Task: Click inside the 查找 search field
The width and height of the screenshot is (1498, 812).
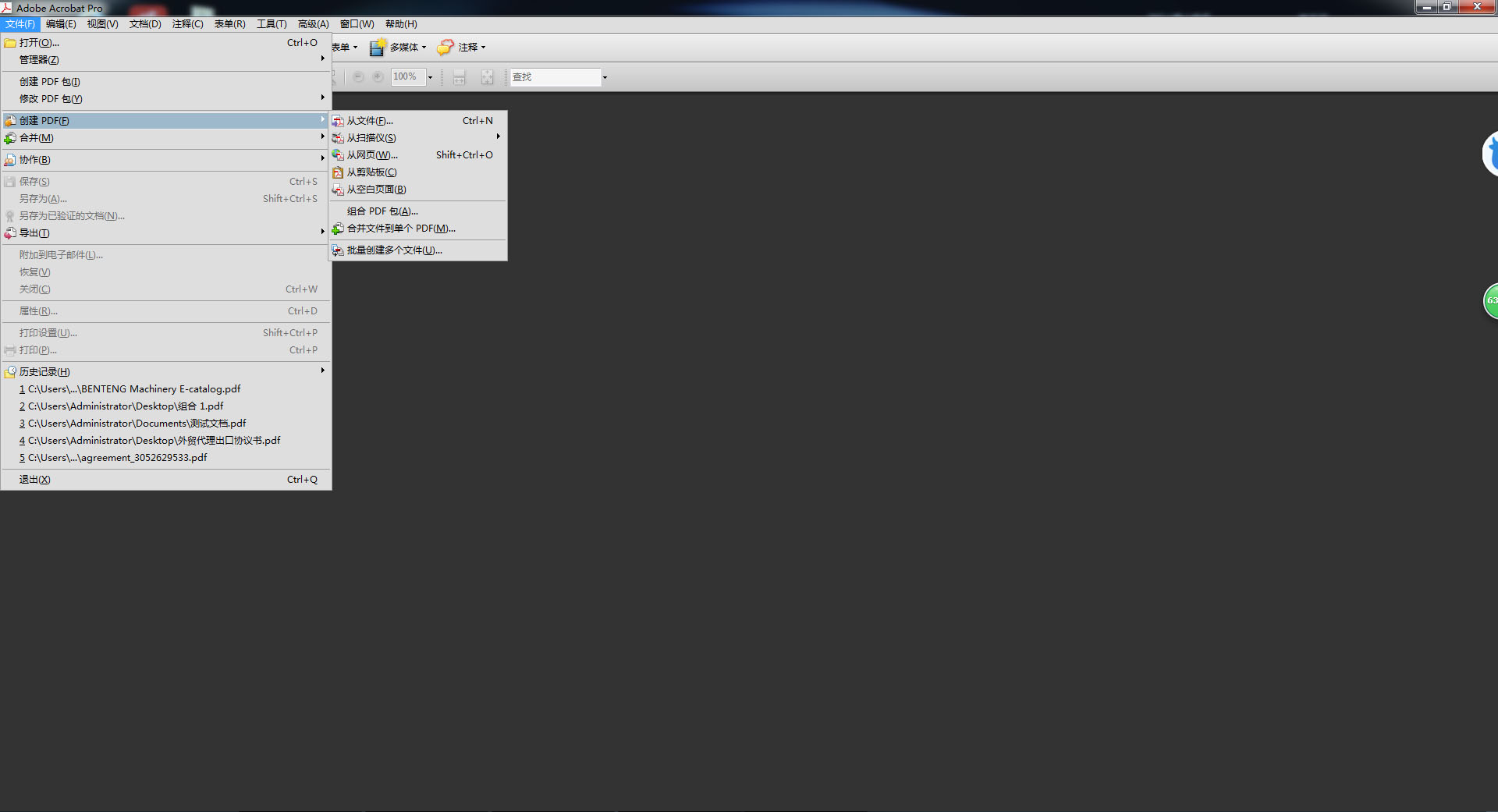Action: [554, 76]
